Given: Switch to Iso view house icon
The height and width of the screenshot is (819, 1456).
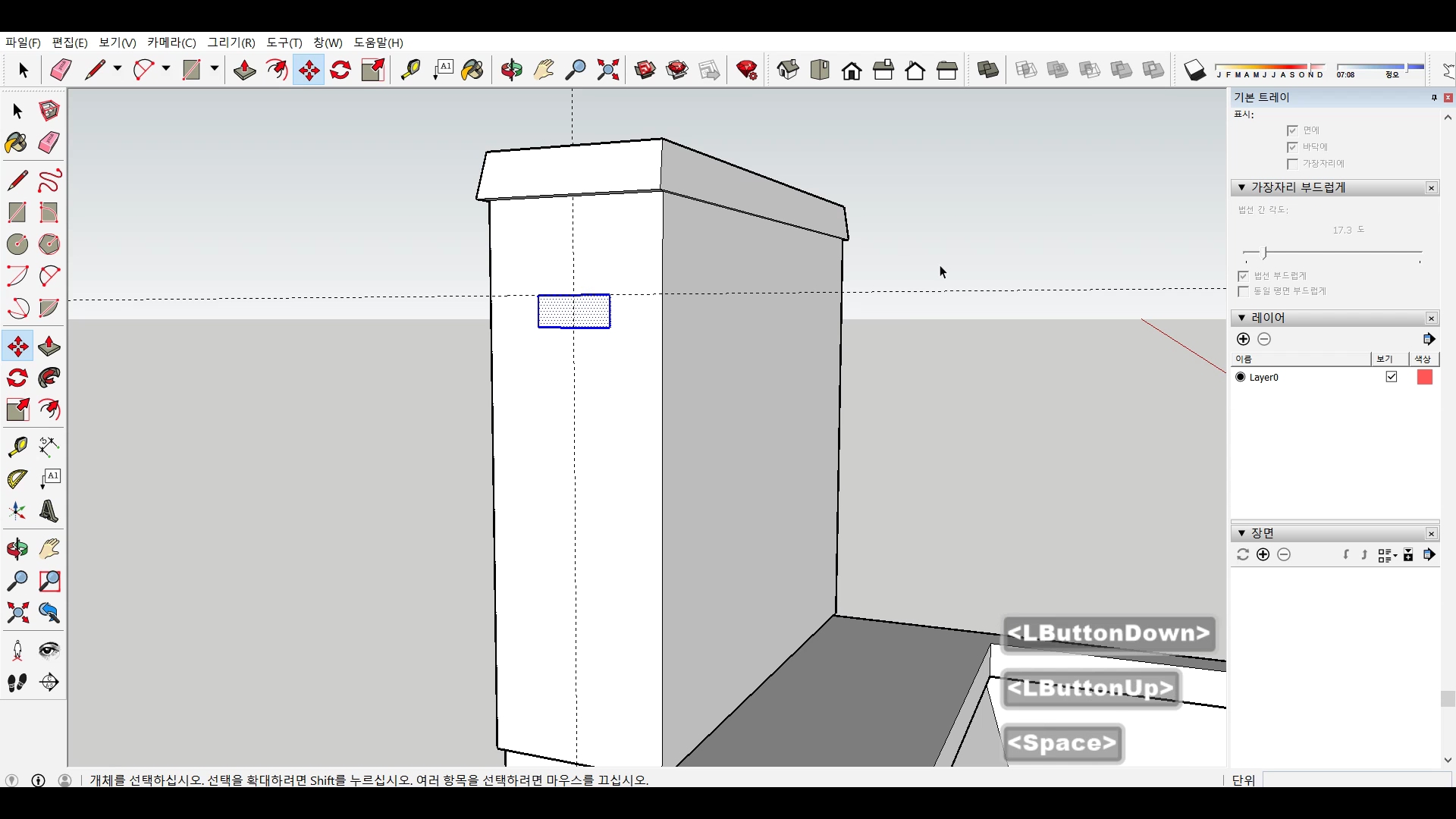Looking at the screenshot, I should [788, 71].
